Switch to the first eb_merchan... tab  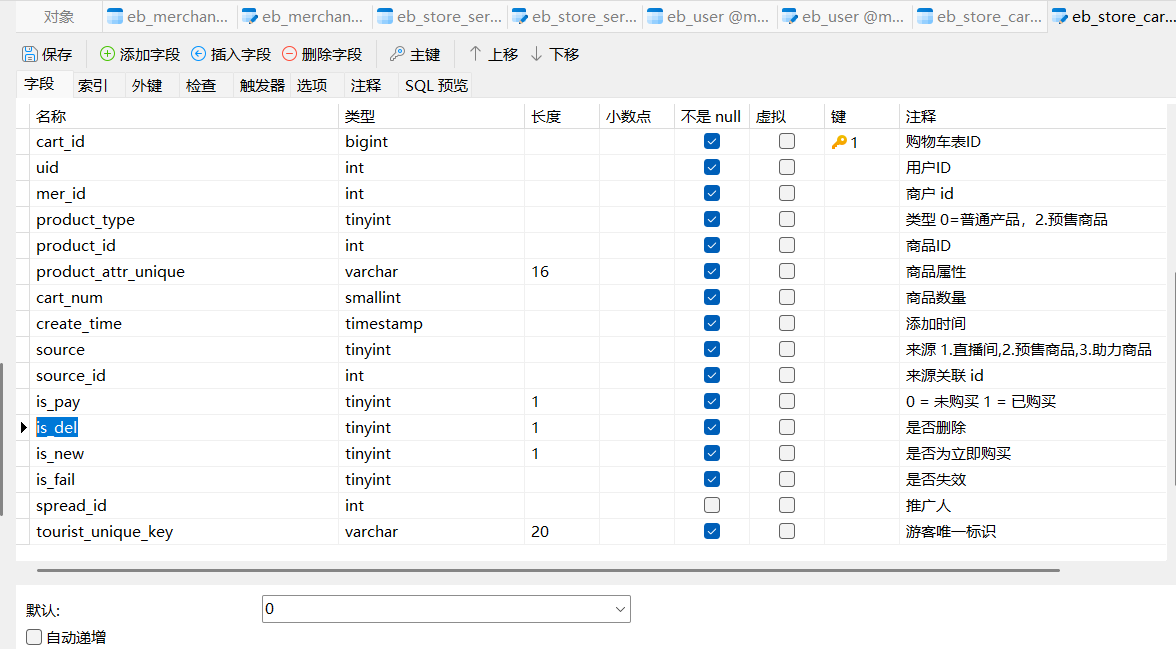tap(169, 17)
